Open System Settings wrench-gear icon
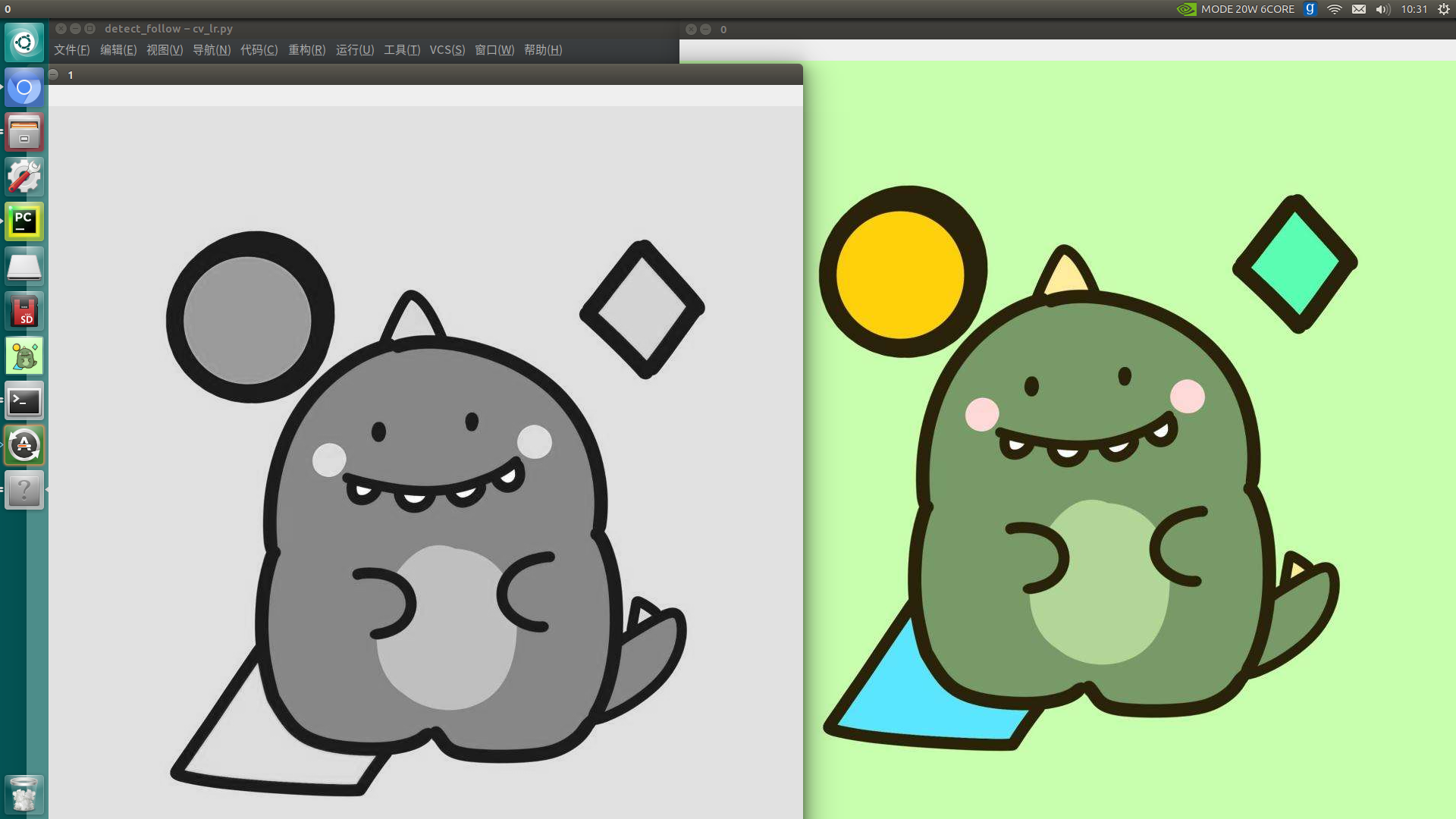 (x=24, y=177)
